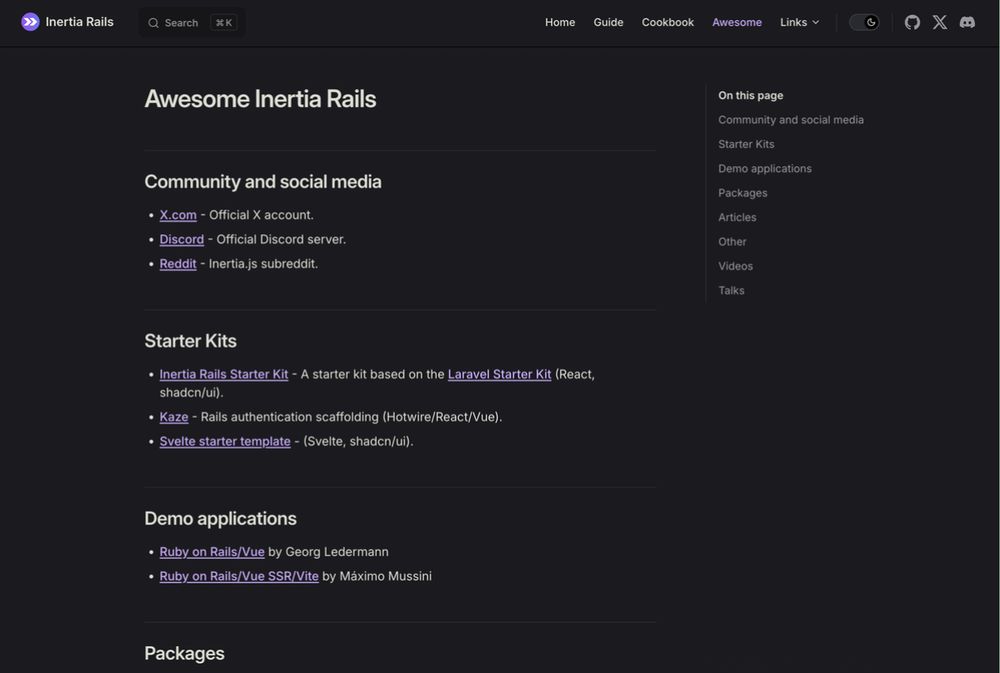Open the X.com link
The width and height of the screenshot is (1000, 673).
(178, 215)
